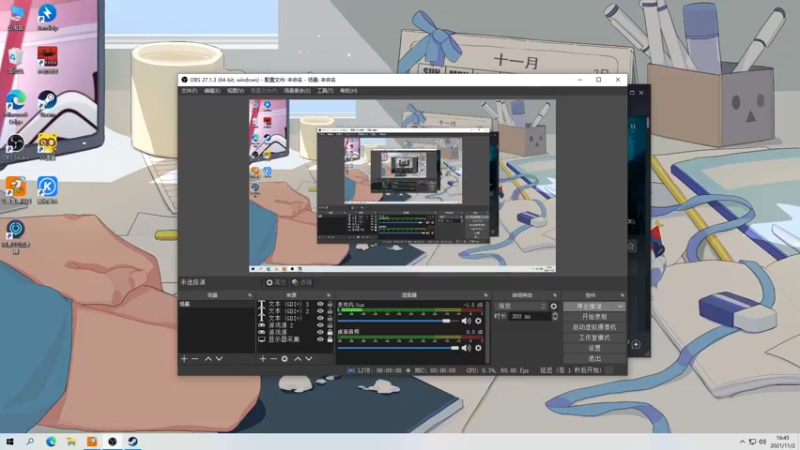This screenshot has width=800, height=450.
Task: Open Microsoft Edge from the taskbar
Action: (x=51, y=442)
